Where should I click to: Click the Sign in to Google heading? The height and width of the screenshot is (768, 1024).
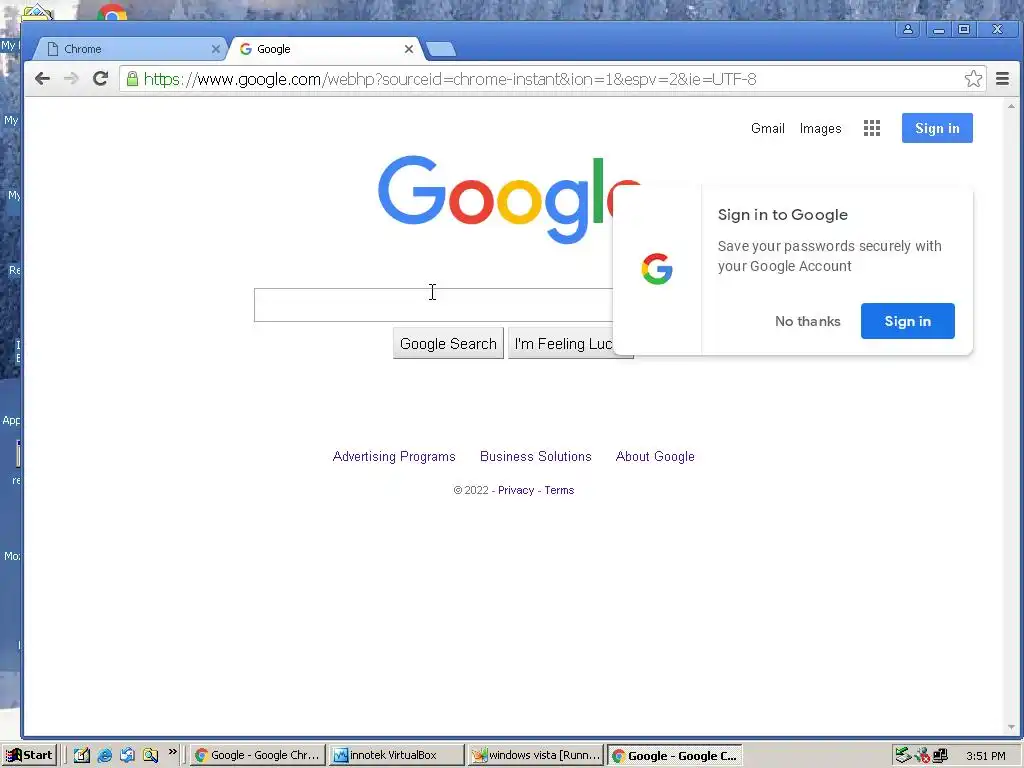coord(782,215)
